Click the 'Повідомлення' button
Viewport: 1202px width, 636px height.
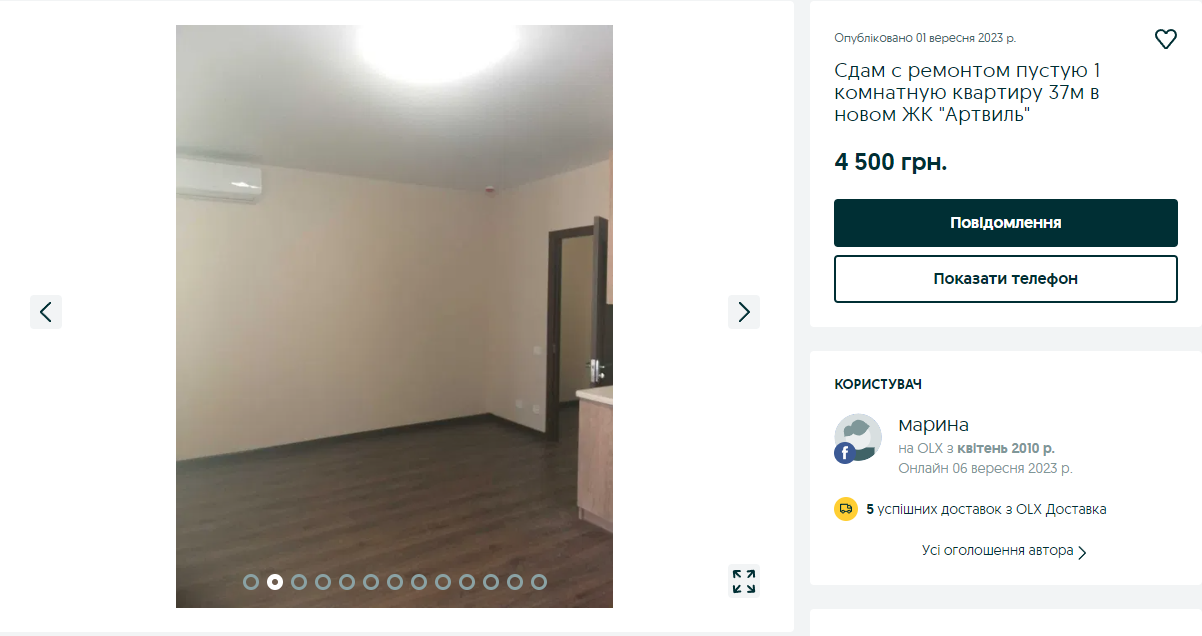pyautogui.click(x=1006, y=223)
